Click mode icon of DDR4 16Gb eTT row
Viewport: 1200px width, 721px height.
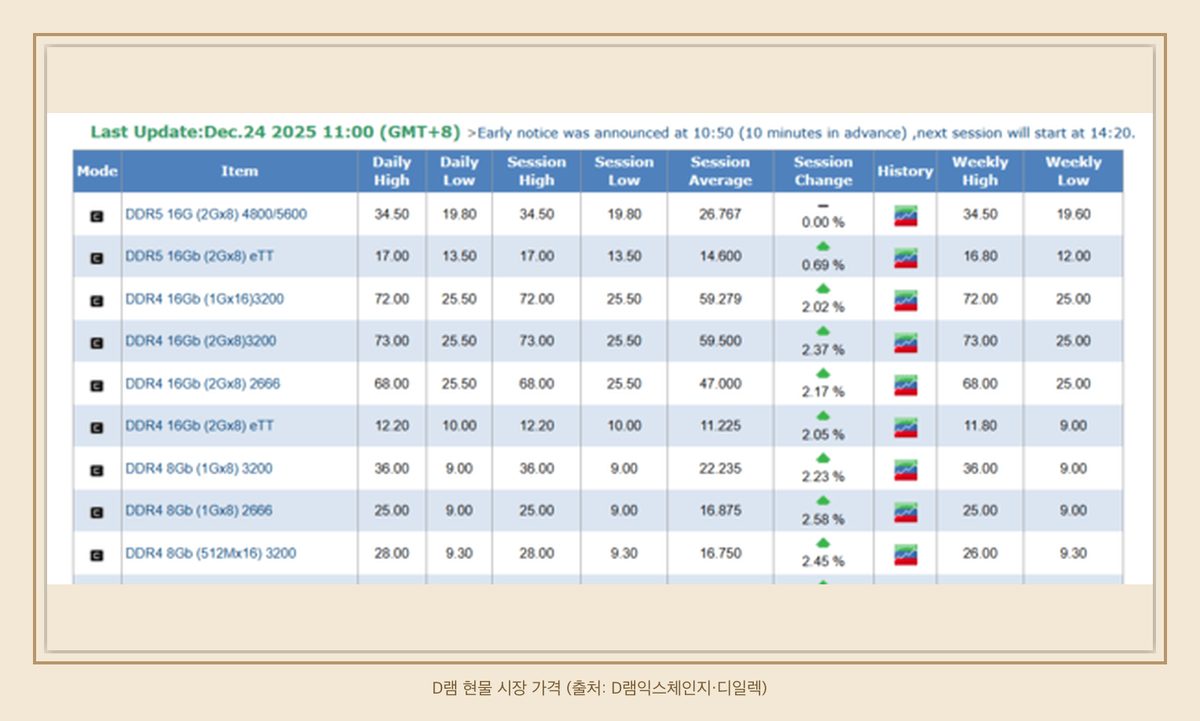coord(97,427)
